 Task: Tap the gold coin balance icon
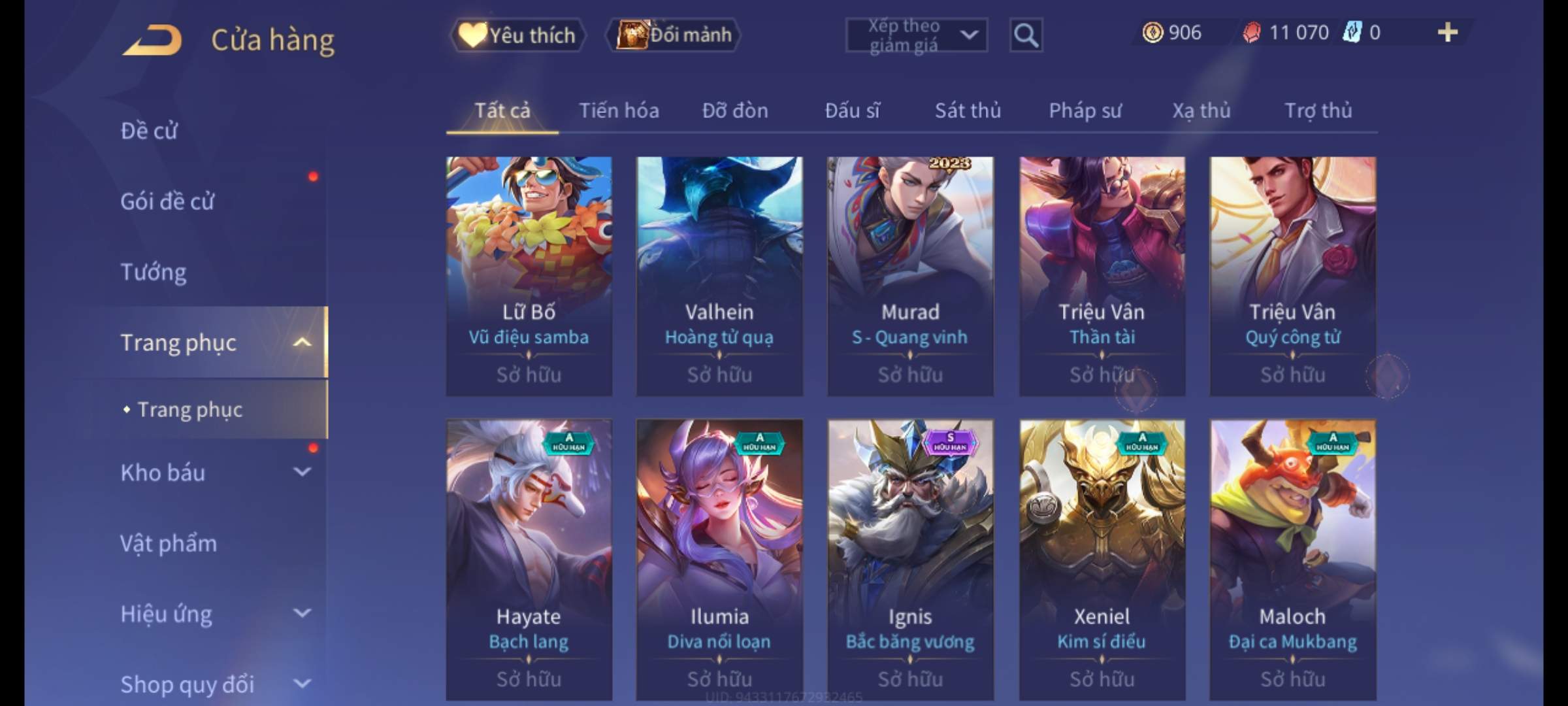point(1152,32)
